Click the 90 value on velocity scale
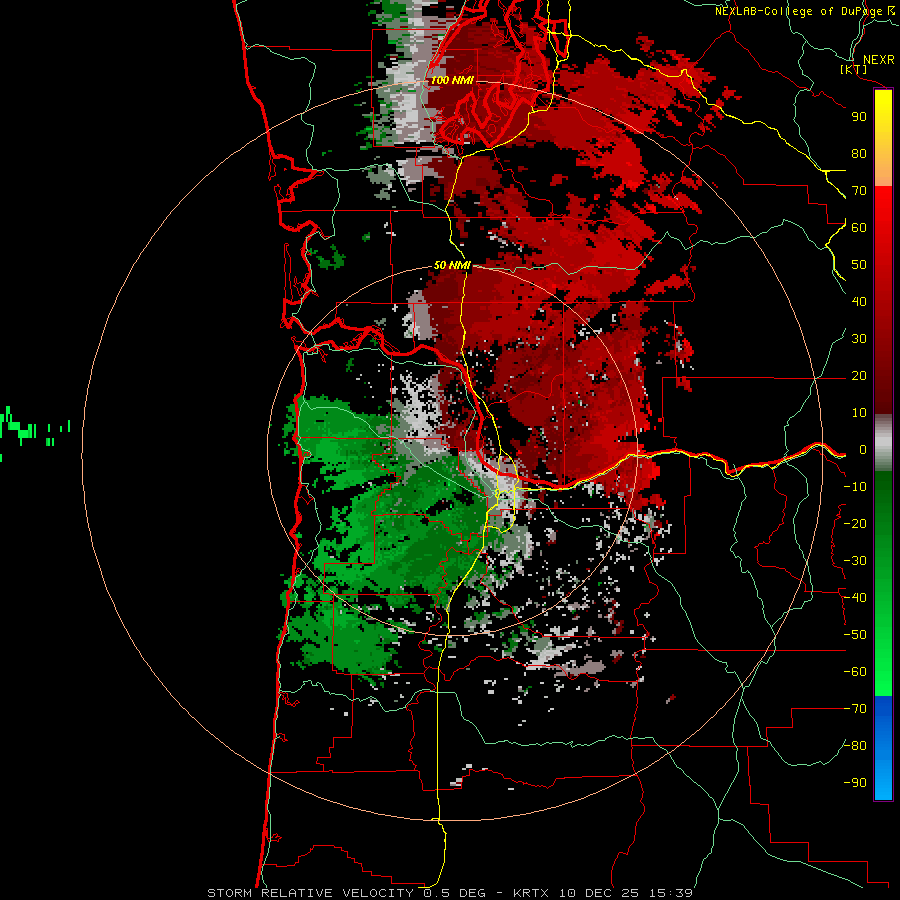Viewport: 900px width, 900px height. [x=859, y=117]
